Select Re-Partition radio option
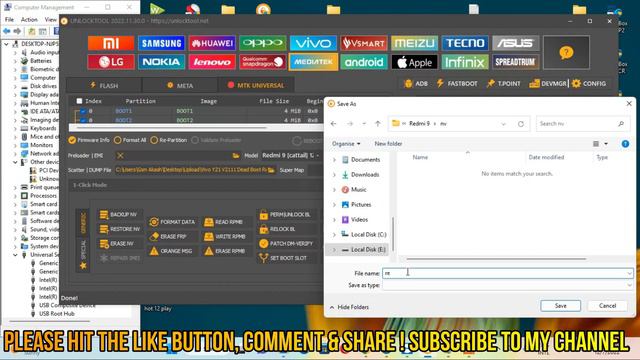Viewport: 640px width, 360px height. (169, 140)
